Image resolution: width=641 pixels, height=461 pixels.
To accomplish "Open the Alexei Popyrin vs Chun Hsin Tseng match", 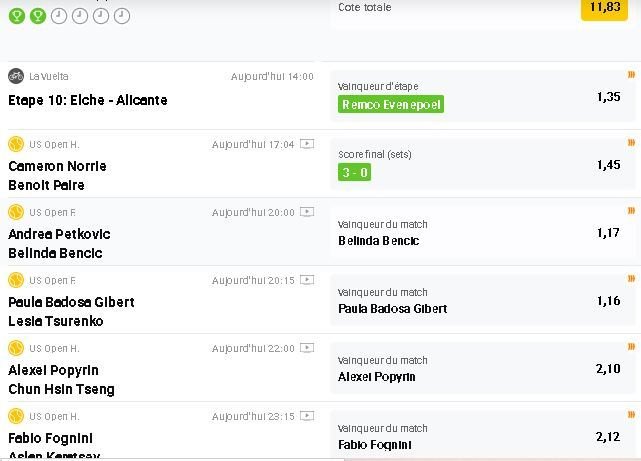I will [61, 380].
